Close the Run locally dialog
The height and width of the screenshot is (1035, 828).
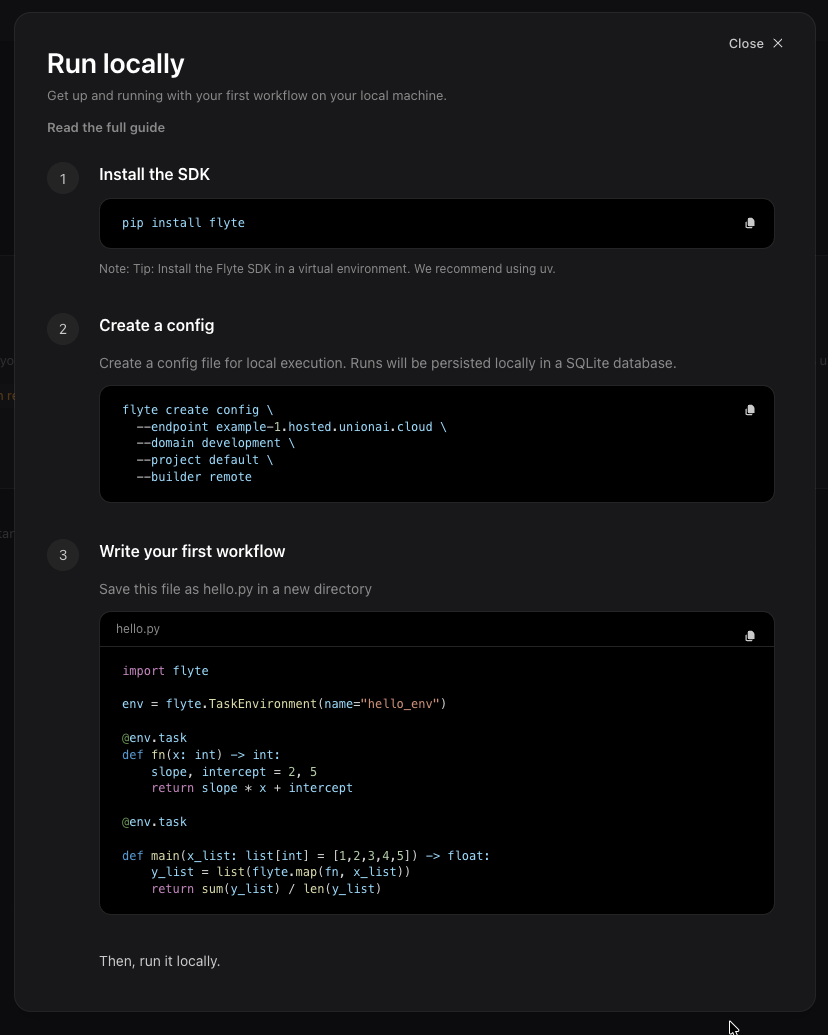click(755, 44)
